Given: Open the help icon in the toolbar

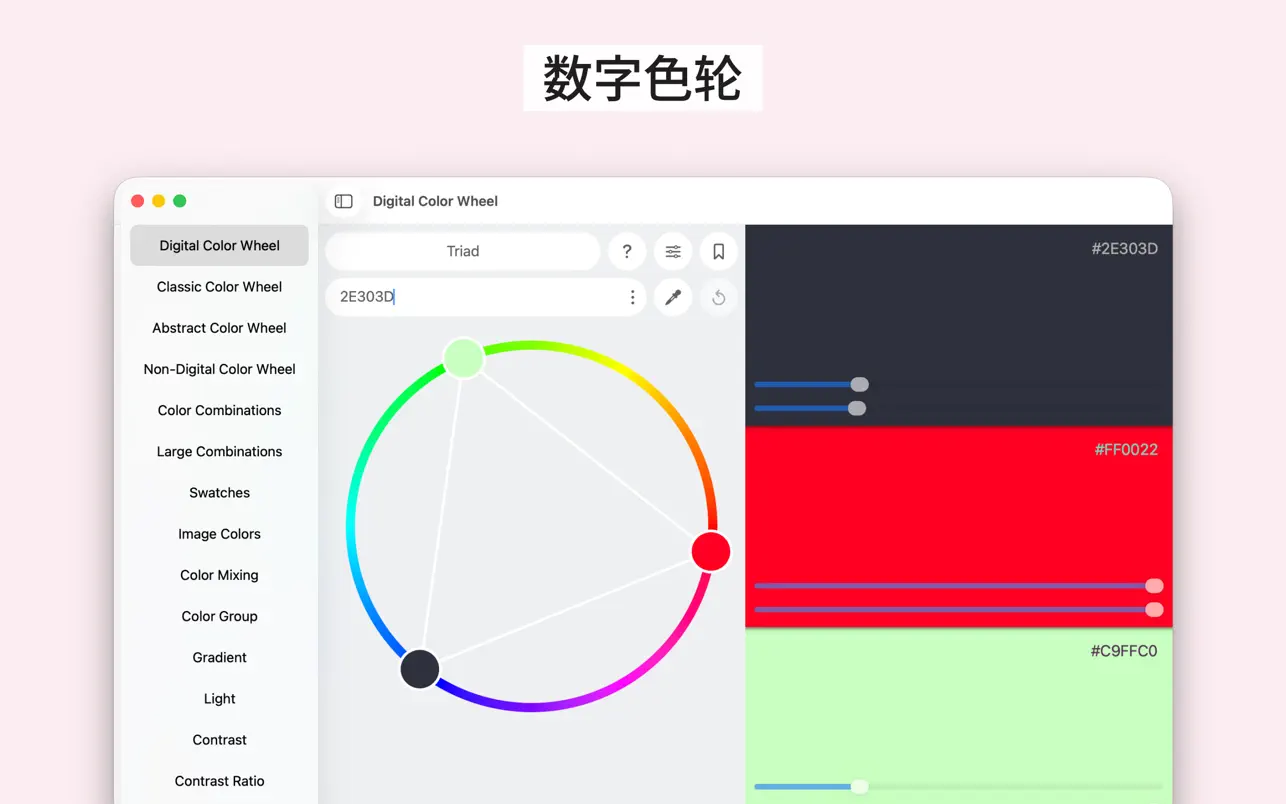Looking at the screenshot, I should (x=627, y=251).
